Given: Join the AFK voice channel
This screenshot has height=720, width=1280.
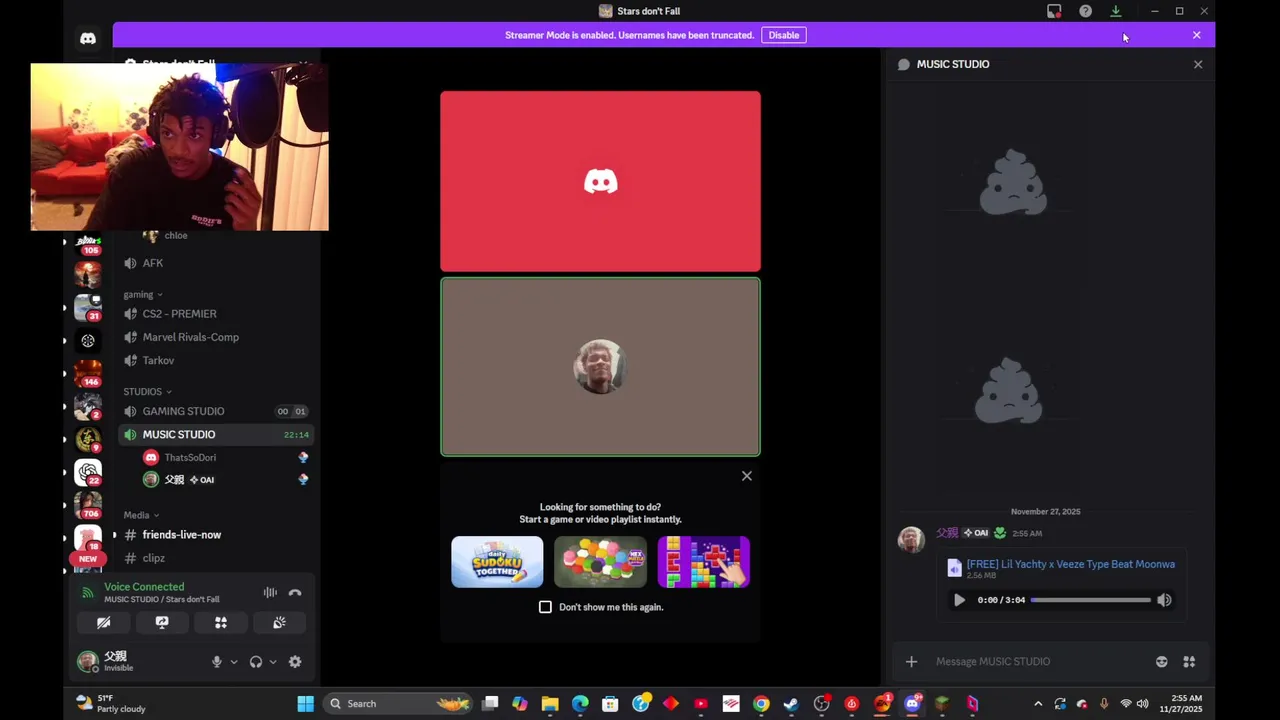Looking at the screenshot, I should (216, 263).
